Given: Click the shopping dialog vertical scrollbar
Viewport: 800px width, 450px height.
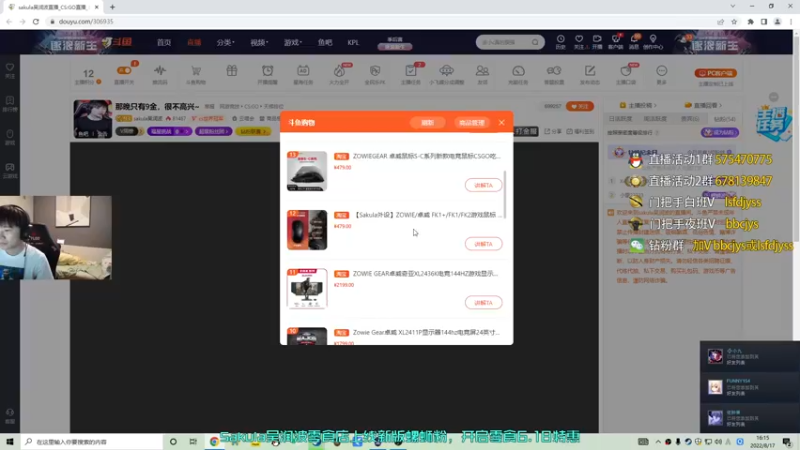Looking at the screenshot, I should click(x=505, y=194).
